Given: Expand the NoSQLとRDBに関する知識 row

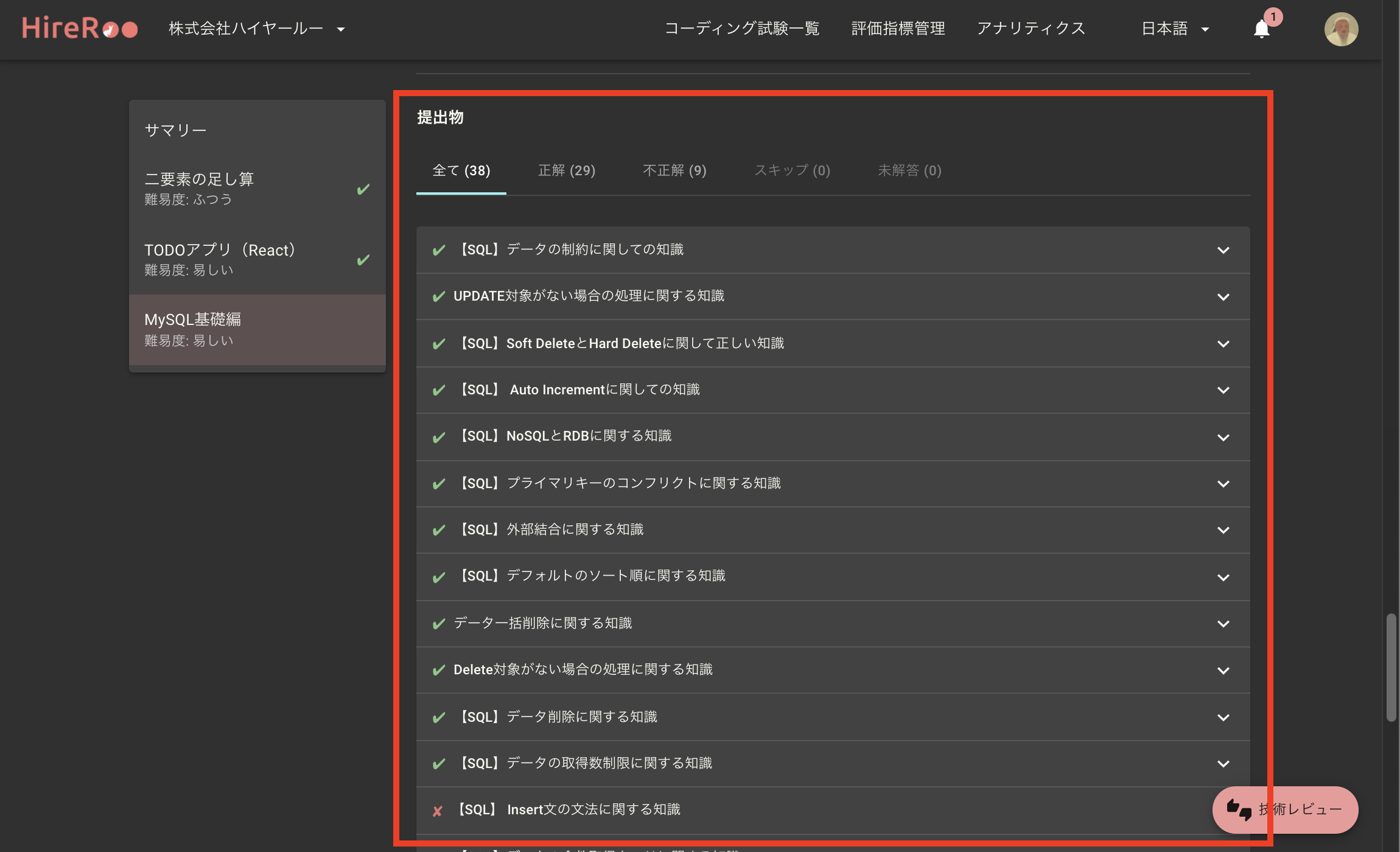Looking at the screenshot, I should click(833, 436).
